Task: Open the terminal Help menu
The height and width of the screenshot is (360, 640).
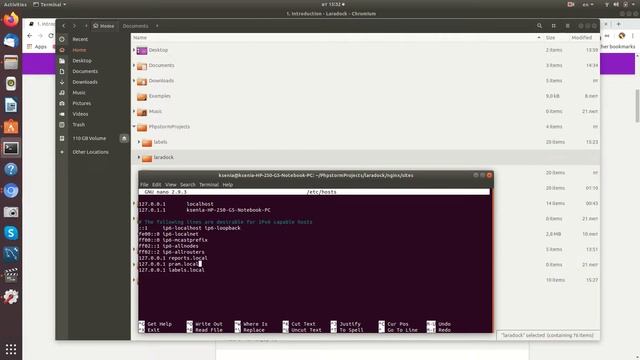Action: (228, 184)
